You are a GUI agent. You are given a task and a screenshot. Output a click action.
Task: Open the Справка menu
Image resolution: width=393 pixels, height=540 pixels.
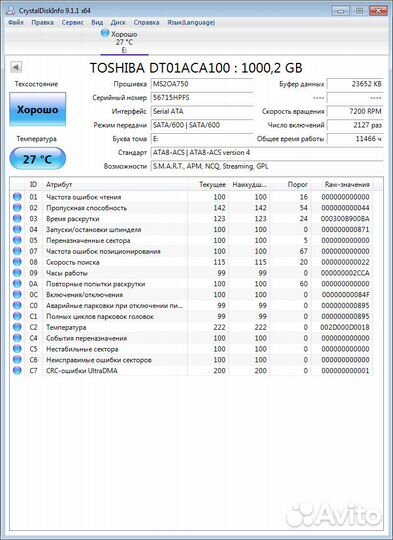pyautogui.click(x=146, y=22)
